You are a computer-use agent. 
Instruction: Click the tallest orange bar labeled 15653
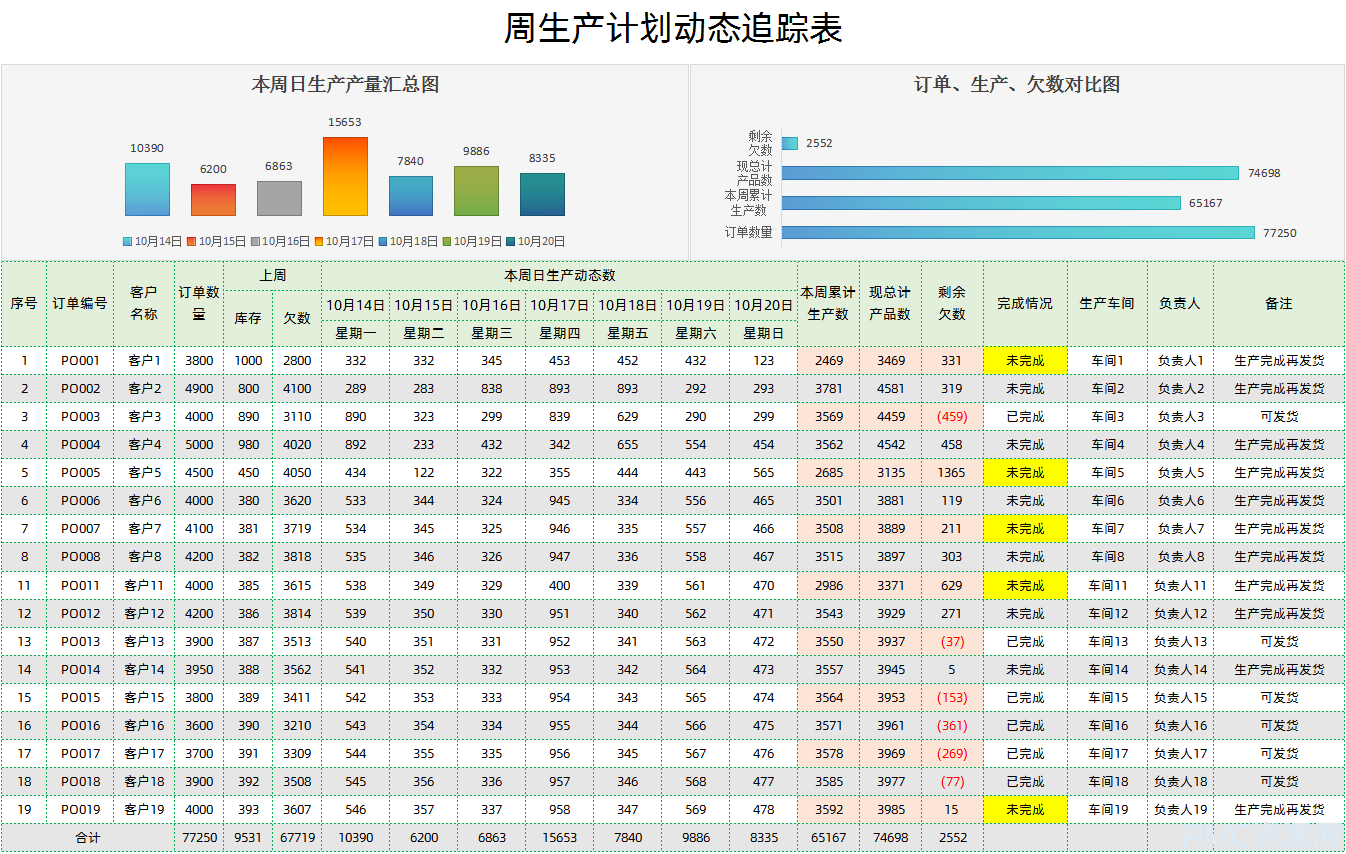(x=345, y=177)
